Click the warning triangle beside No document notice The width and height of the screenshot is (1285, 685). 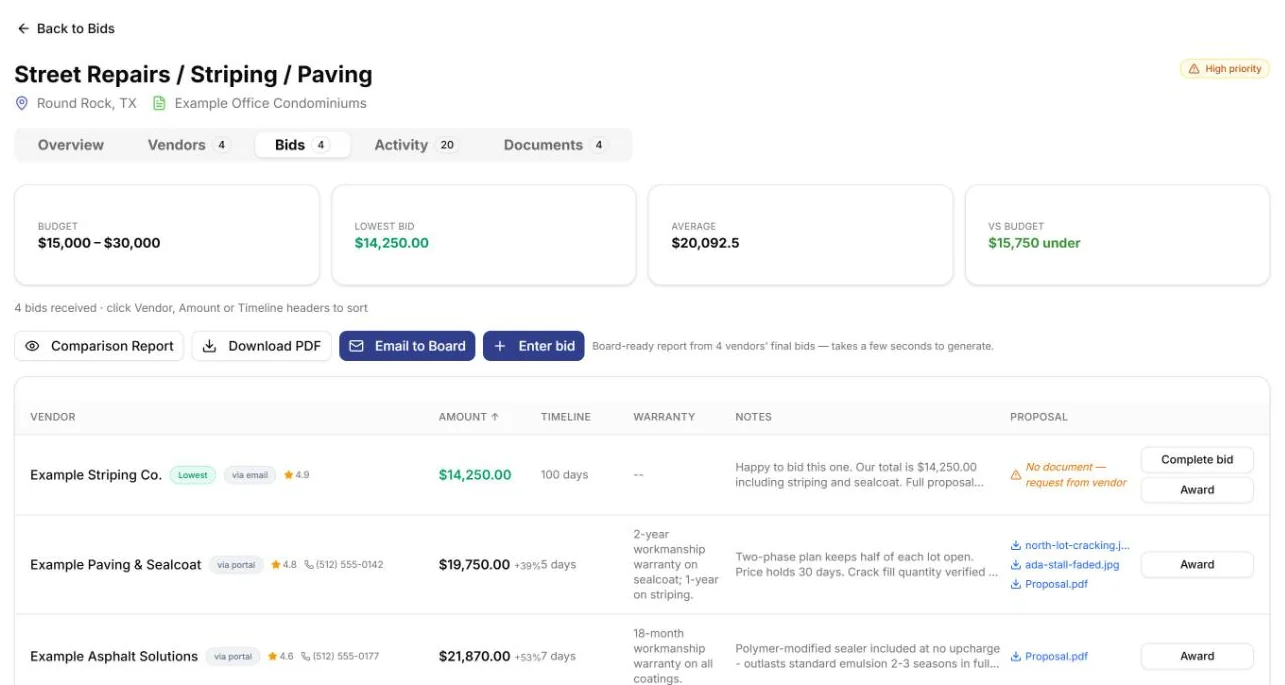pos(1016,475)
